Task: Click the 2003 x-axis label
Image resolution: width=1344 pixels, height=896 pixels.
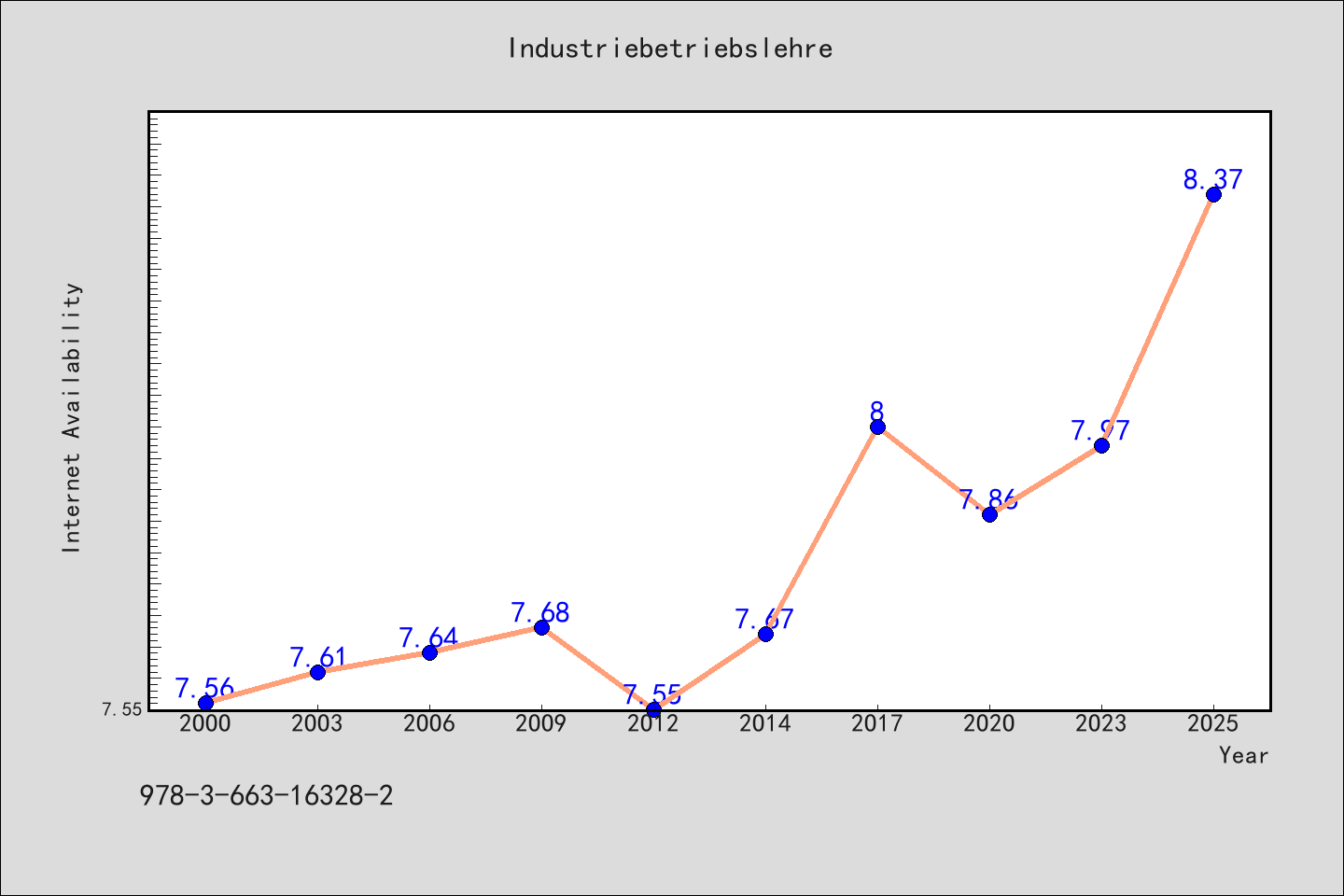Action: point(317,723)
